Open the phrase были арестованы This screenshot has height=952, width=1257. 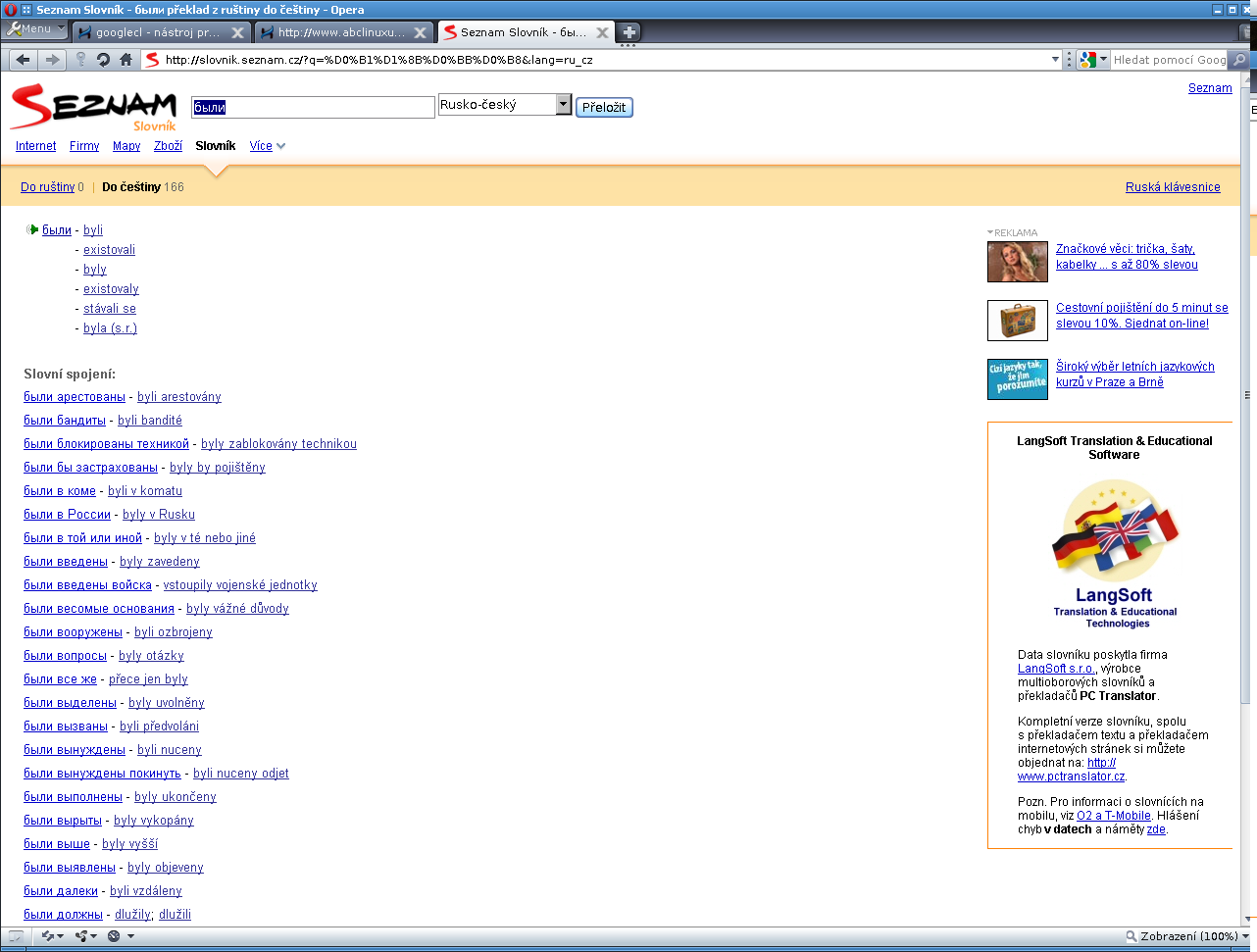tap(75, 397)
